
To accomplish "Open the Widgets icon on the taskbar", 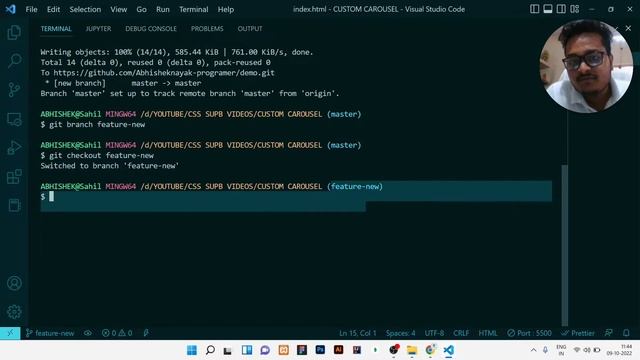I will (247, 350).
